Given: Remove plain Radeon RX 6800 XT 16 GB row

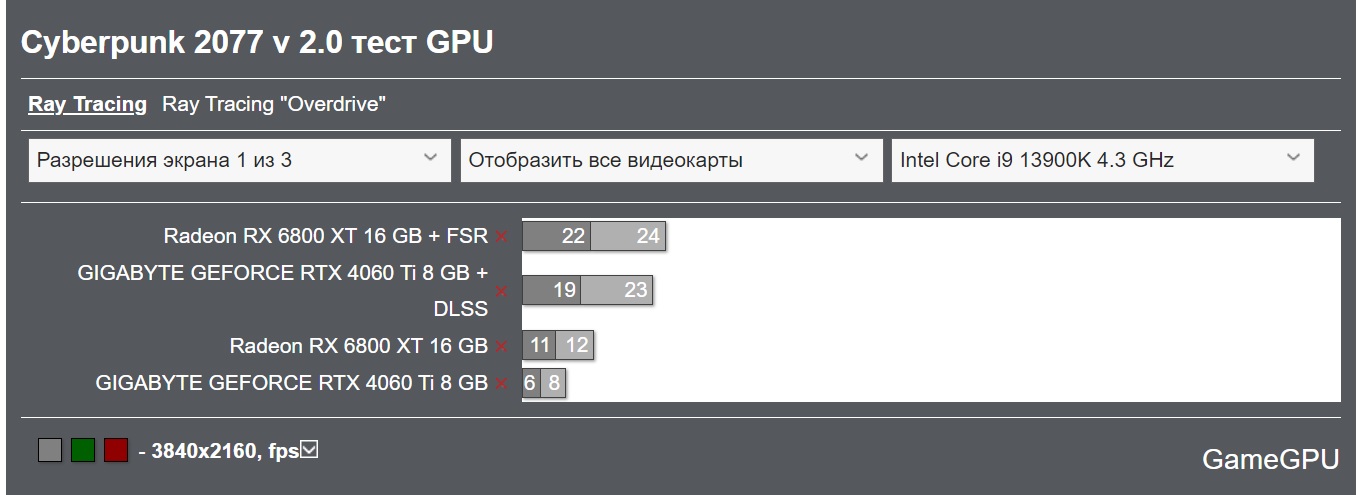Looking at the screenshot, I should (502, 347).
